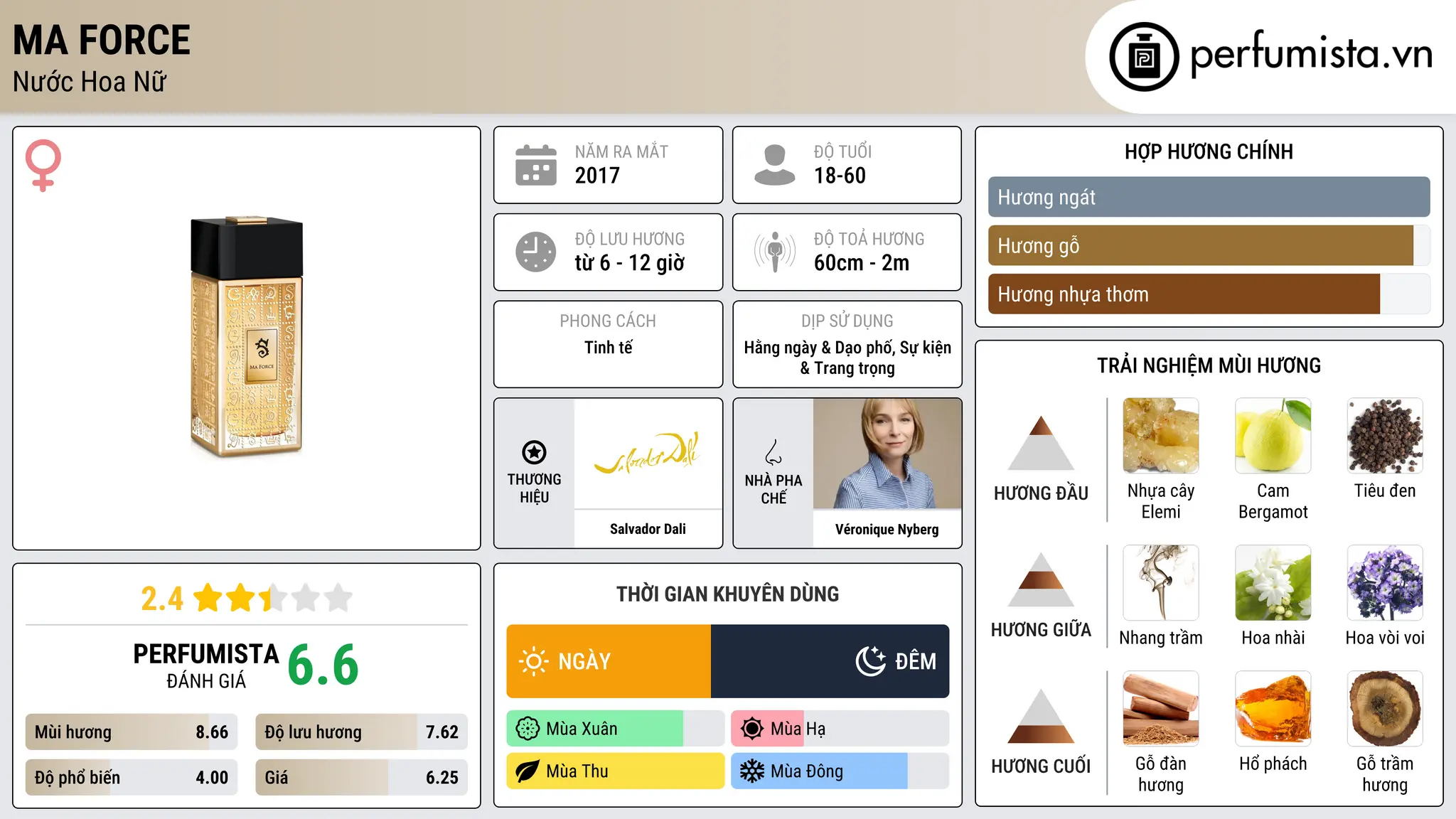Click the clock icon beside Độ lưu hương
This screenshot has height=819, width=1456.
point(536,252)
